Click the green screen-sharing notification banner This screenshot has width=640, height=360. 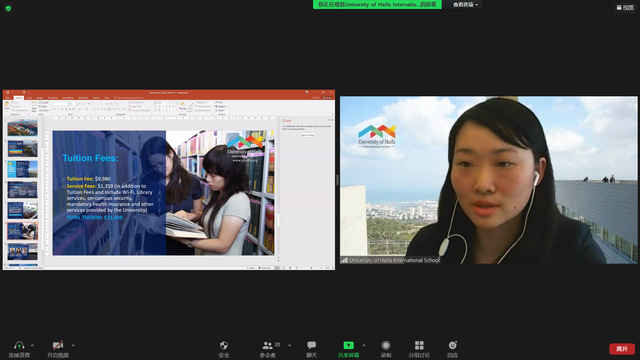[377, 4]
